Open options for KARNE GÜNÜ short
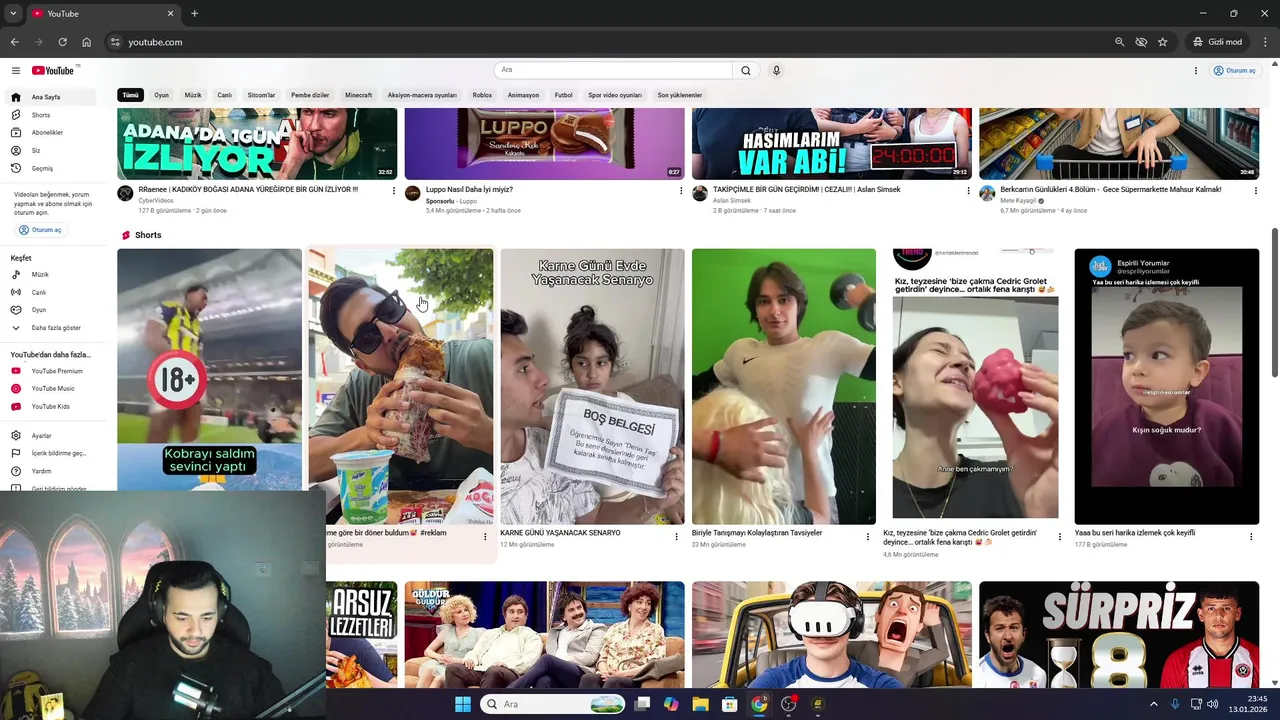 677,537
